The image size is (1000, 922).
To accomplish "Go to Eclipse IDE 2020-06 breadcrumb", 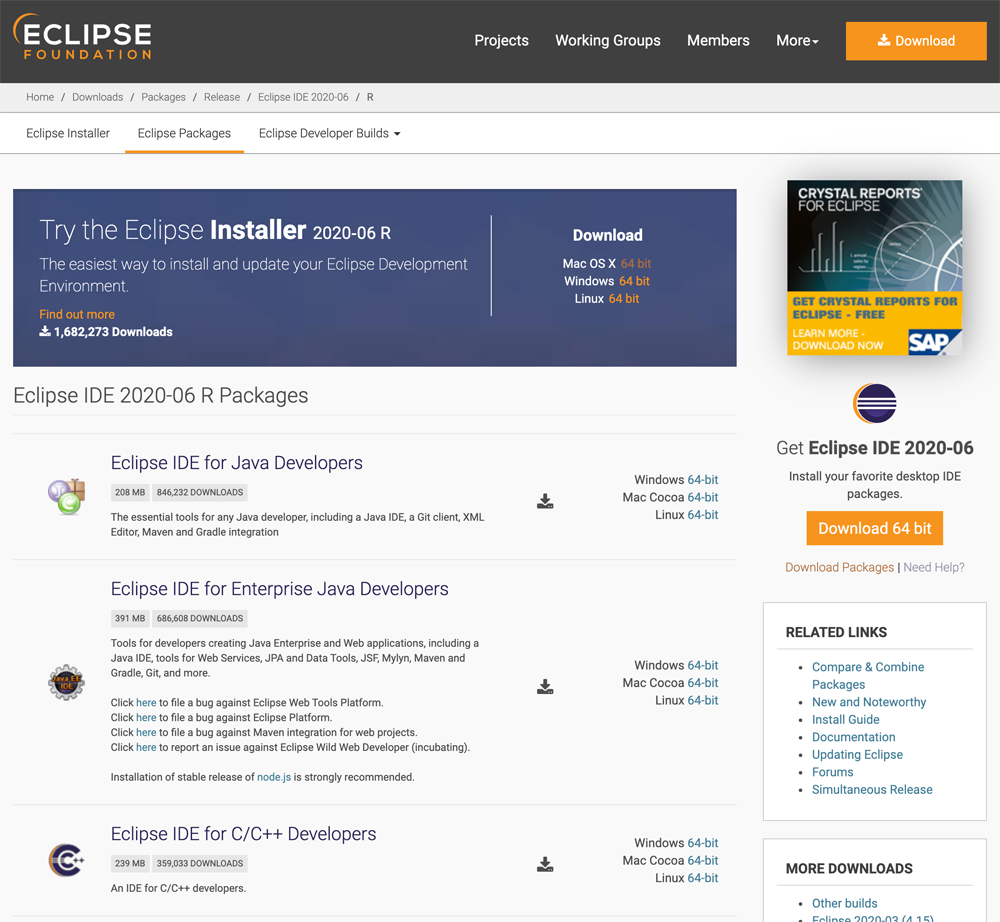I will coord(303,97).
